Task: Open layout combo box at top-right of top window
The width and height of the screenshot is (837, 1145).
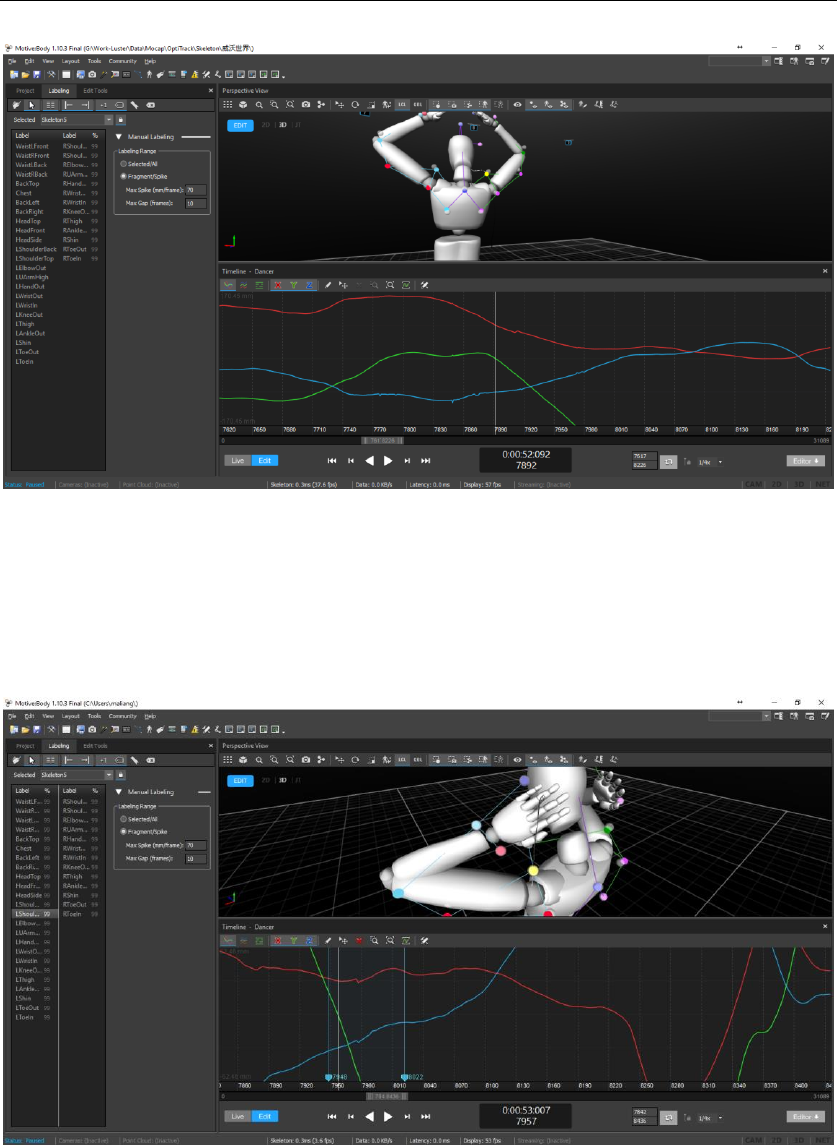Action: click(739, 61)
